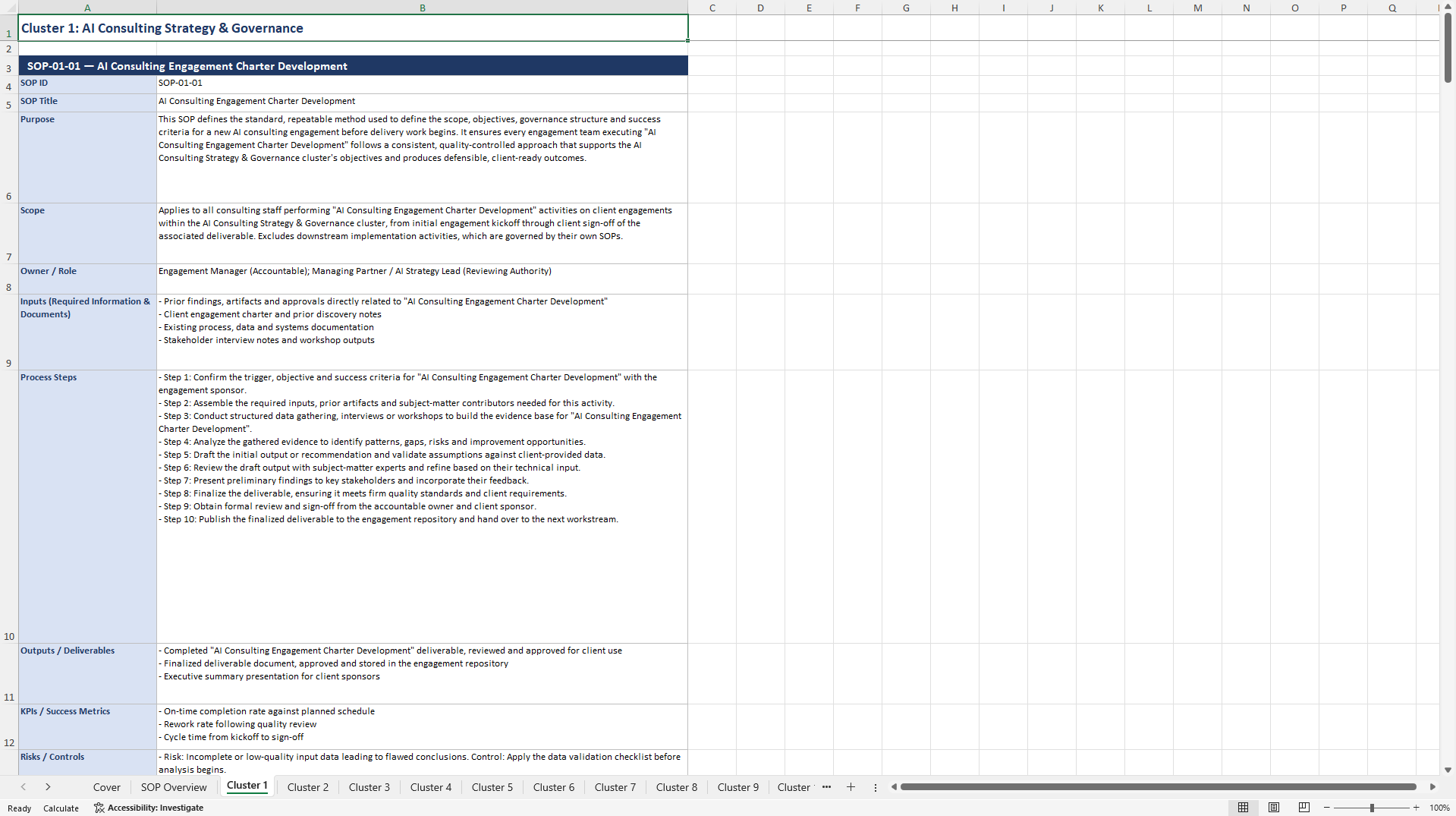Switch to the Cluster 6 sheet tab
Image resolution: width=1456 pixels, height=816 pixels.
point(554,787)
